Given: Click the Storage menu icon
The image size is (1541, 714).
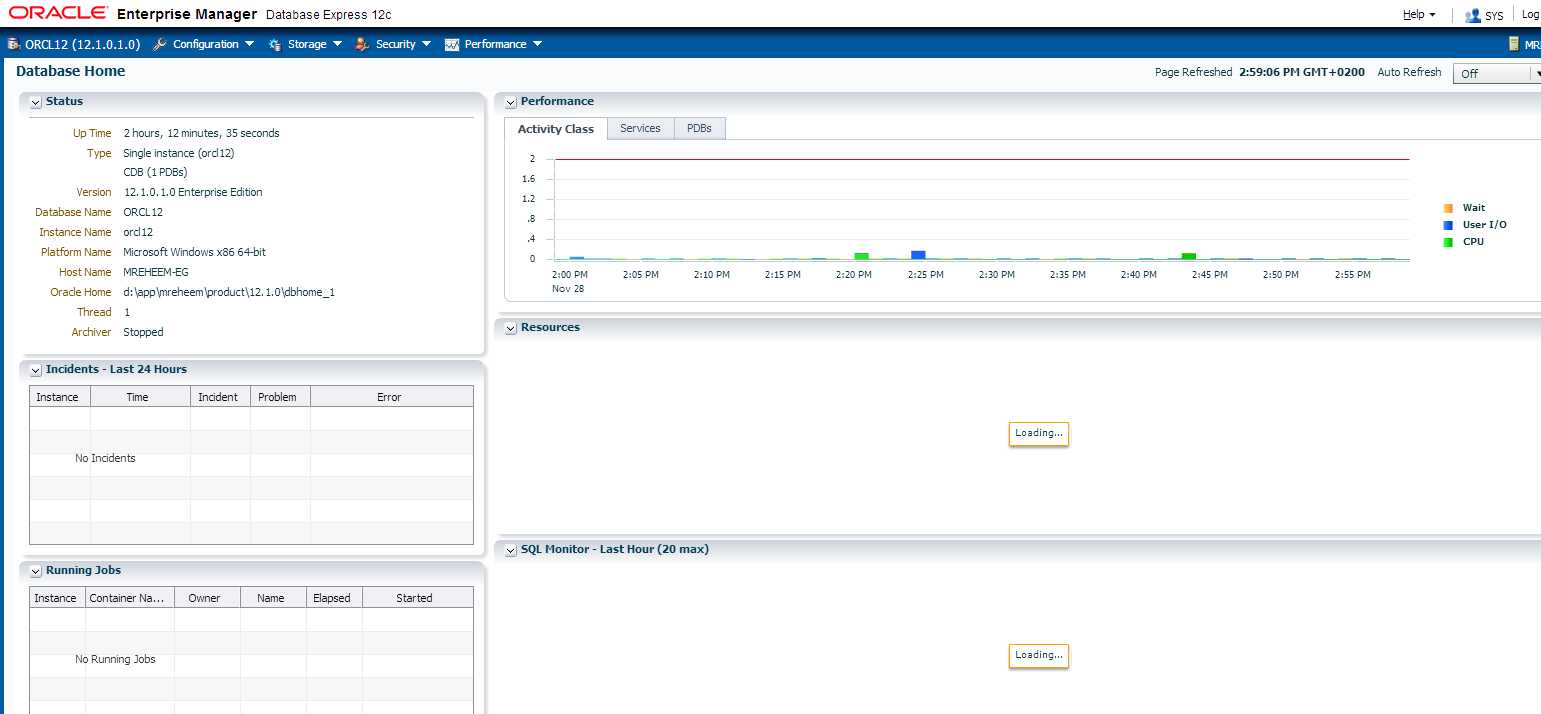Looking at the screenshot, I should 275,44.
